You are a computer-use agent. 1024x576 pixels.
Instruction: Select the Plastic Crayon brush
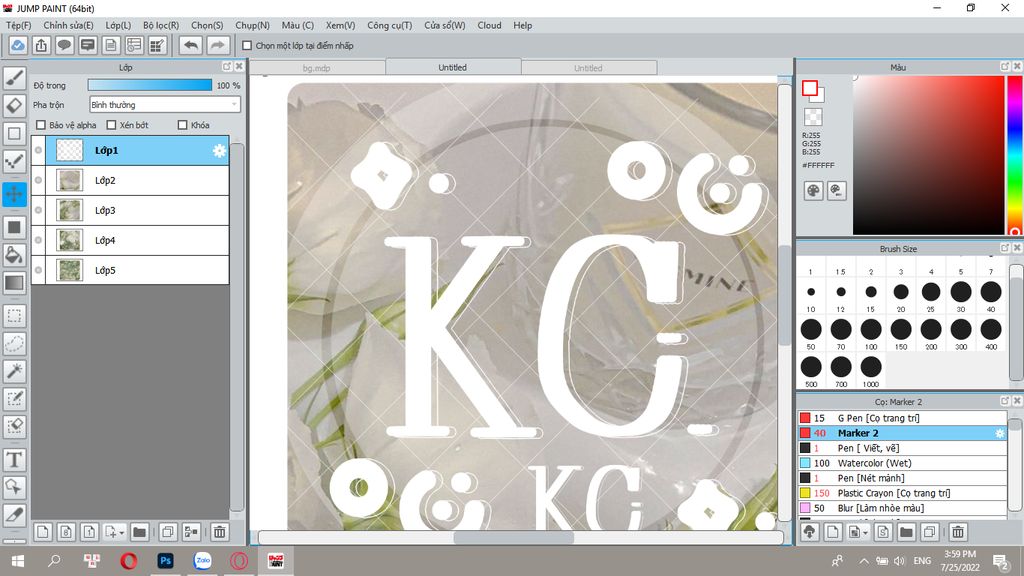902,493
